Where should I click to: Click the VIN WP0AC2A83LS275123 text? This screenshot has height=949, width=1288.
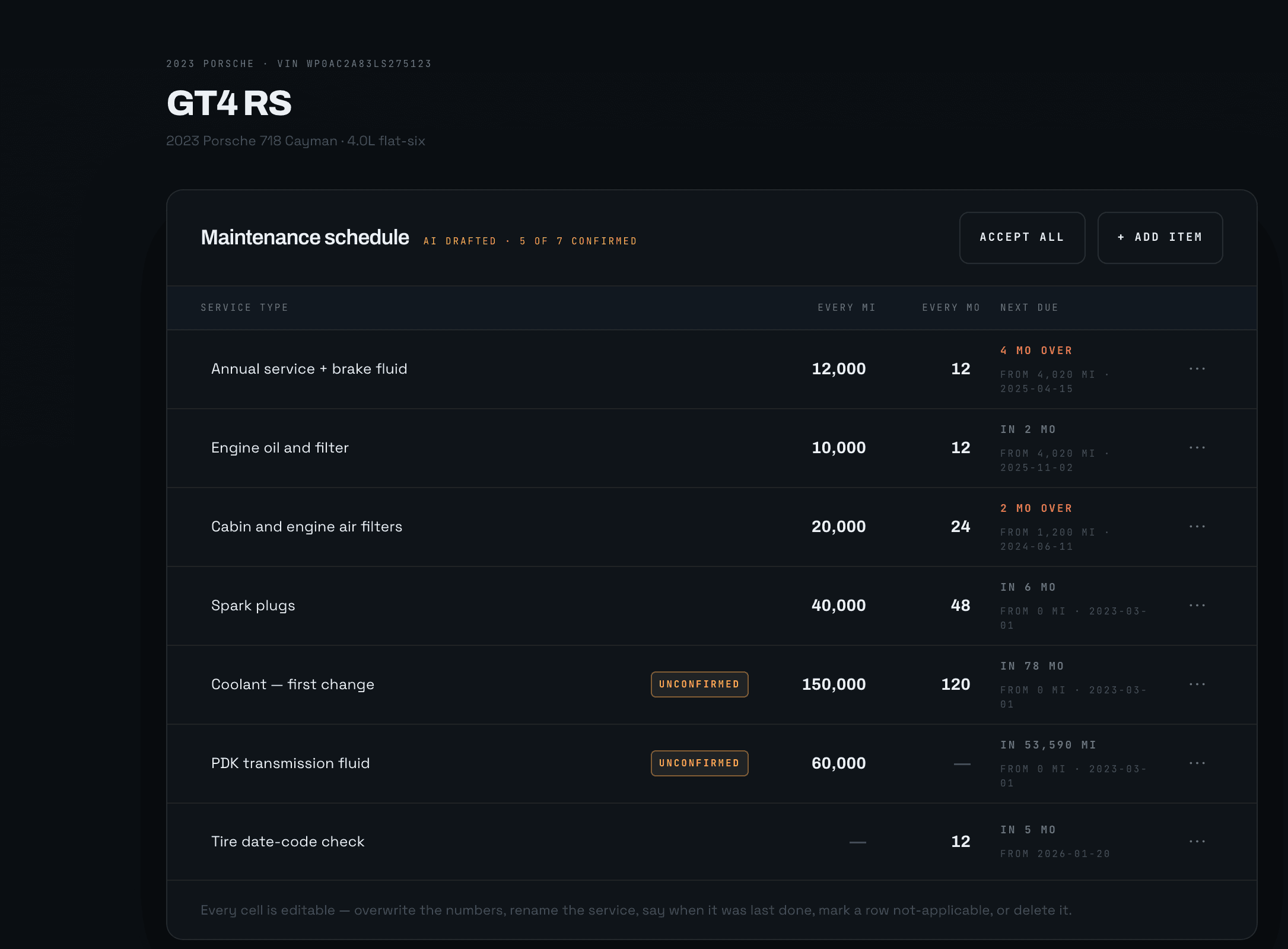354,63
